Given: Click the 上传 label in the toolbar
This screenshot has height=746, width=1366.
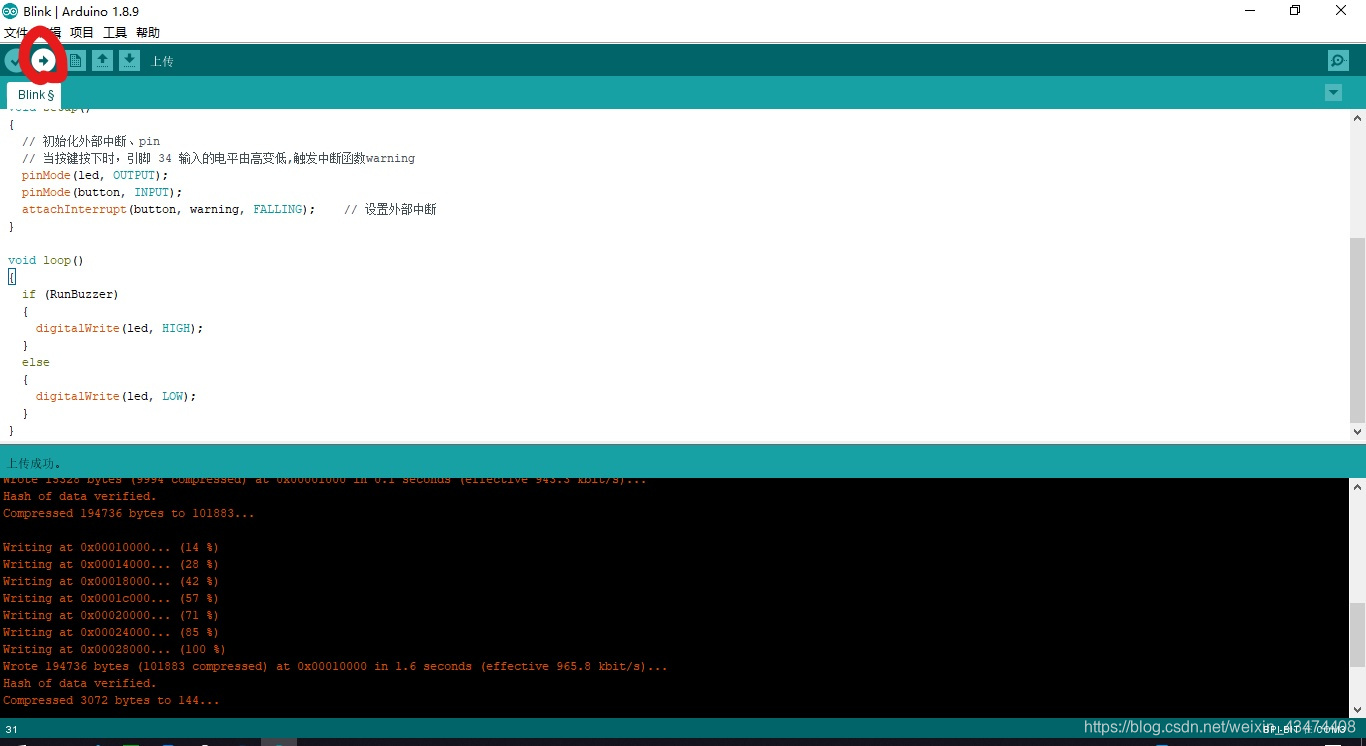Looking at the screenshot, I should (162, 61).
